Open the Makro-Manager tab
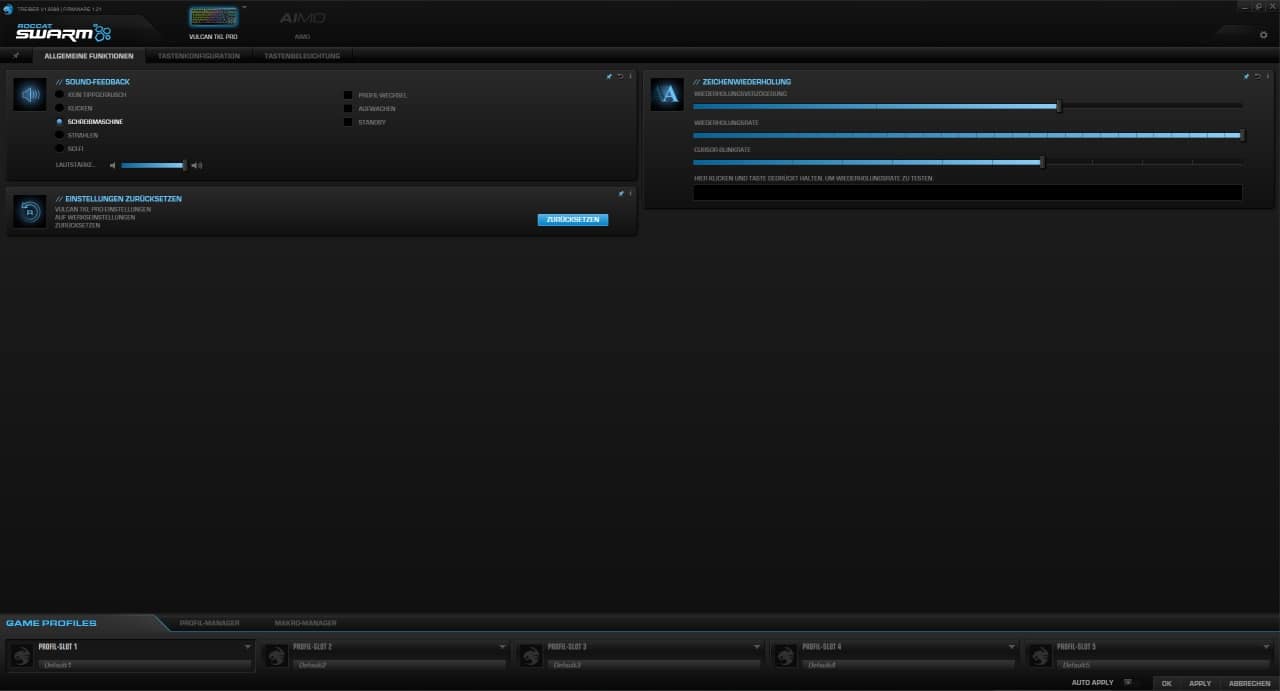The height and width of the screenshot is (691, 1280). [x=305, y=623]
